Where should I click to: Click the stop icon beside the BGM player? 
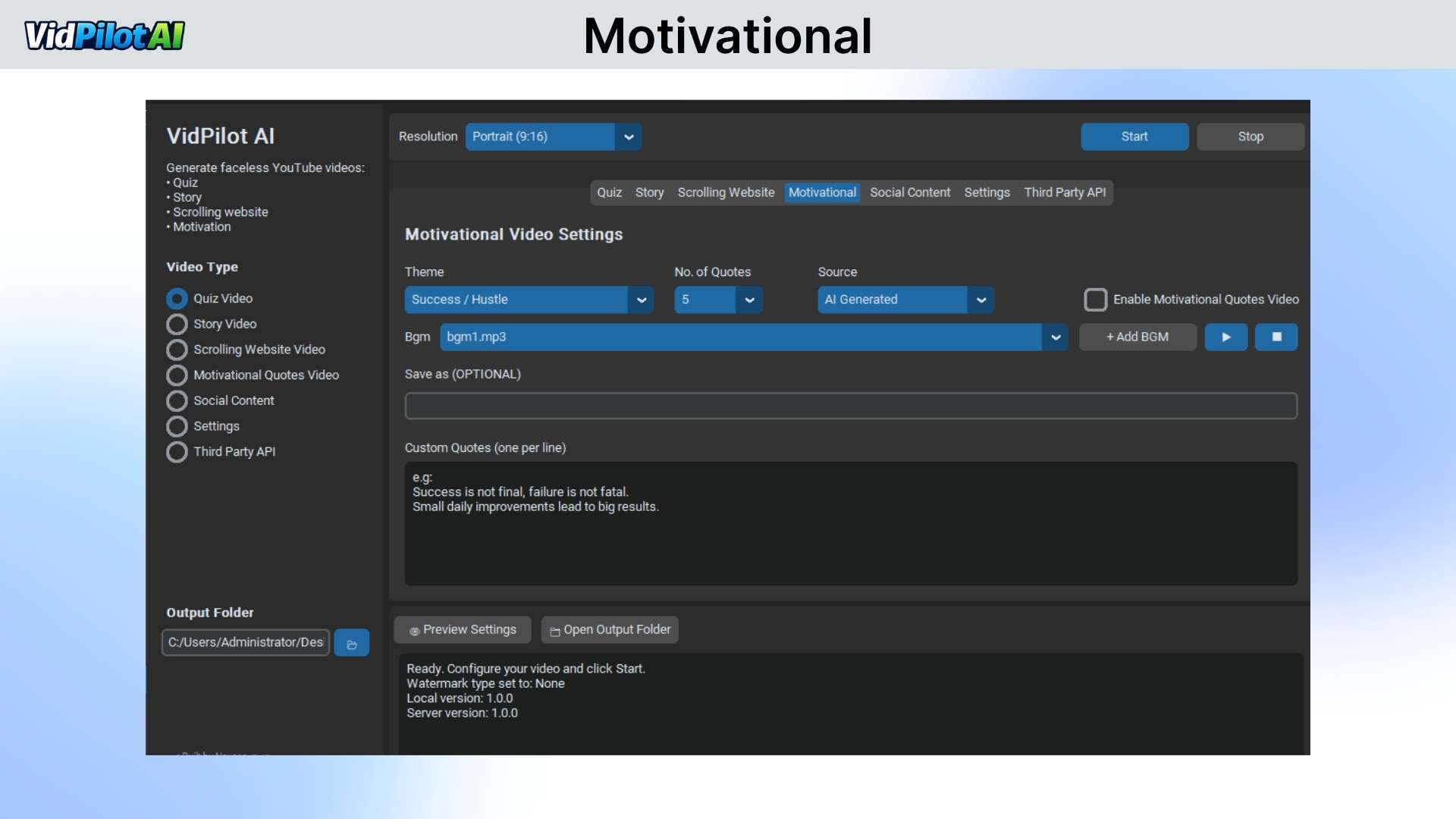point(1276,337)
